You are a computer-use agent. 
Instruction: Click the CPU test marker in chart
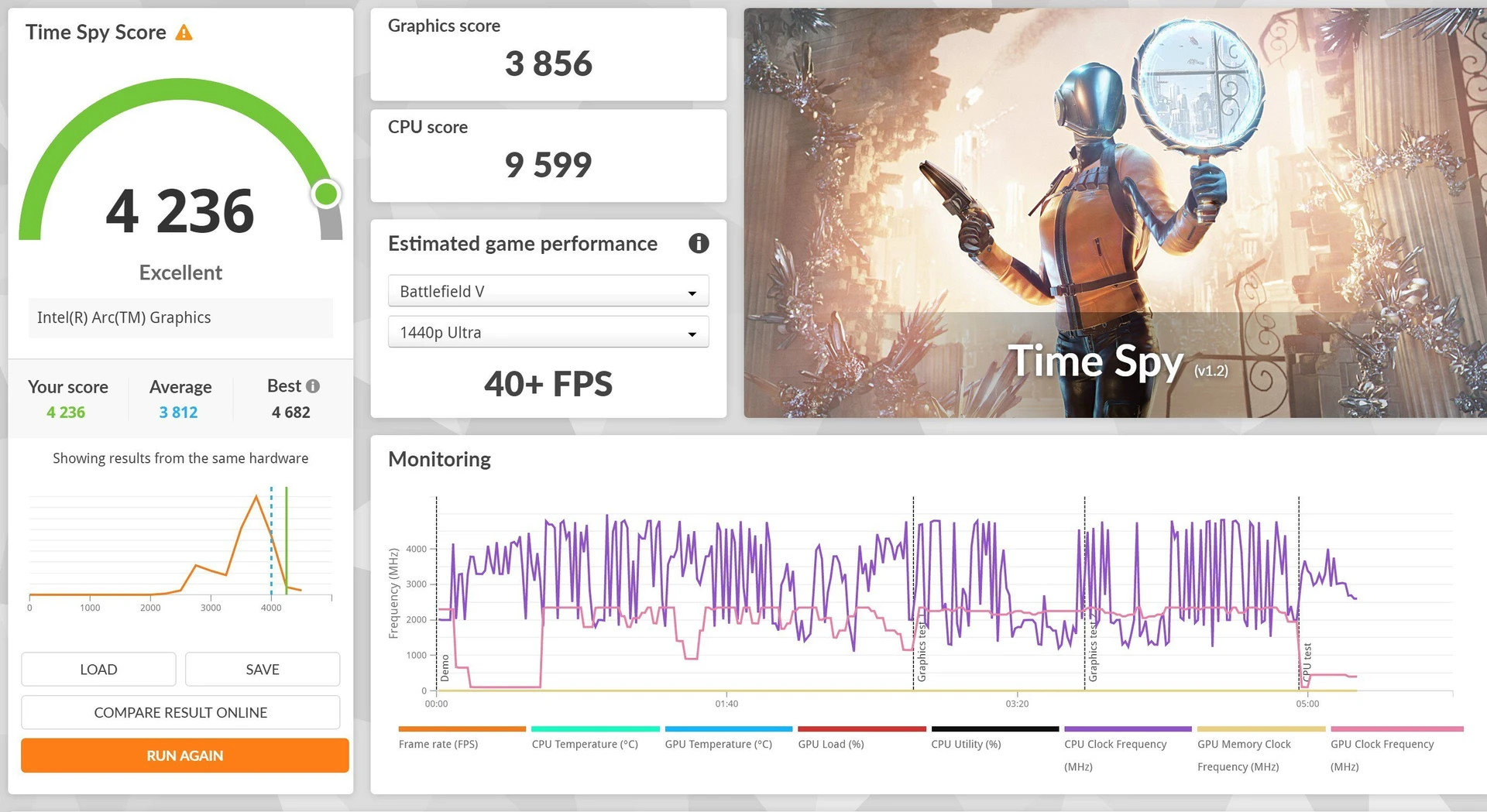tap(1307, 663)
